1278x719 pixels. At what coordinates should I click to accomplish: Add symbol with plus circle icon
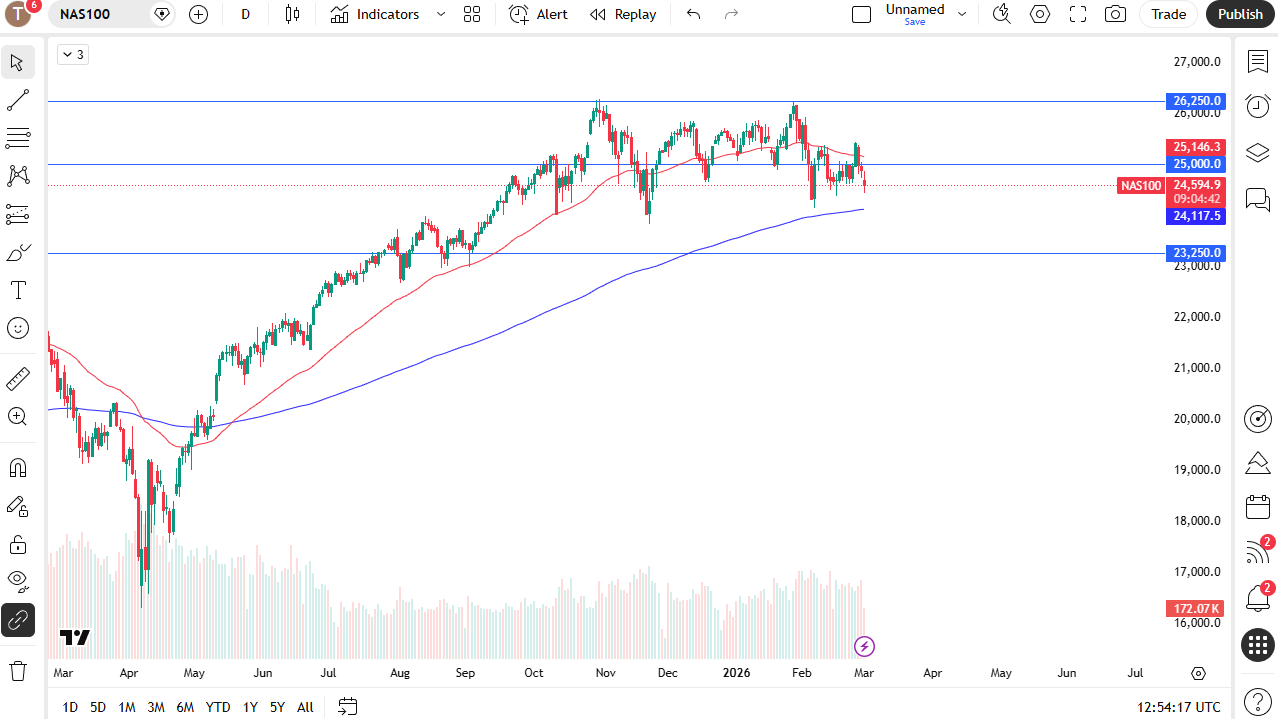click(x=198, y=14)
